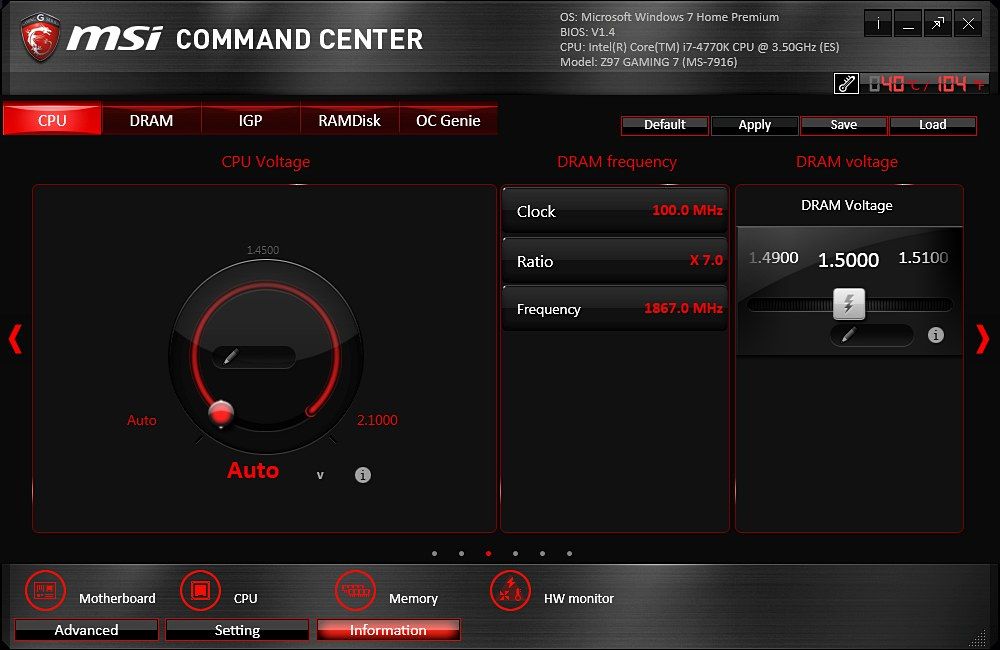The width and height of the screenshot is (1000, 650).
Task: Open HW monitor icon
Action: 510,591
